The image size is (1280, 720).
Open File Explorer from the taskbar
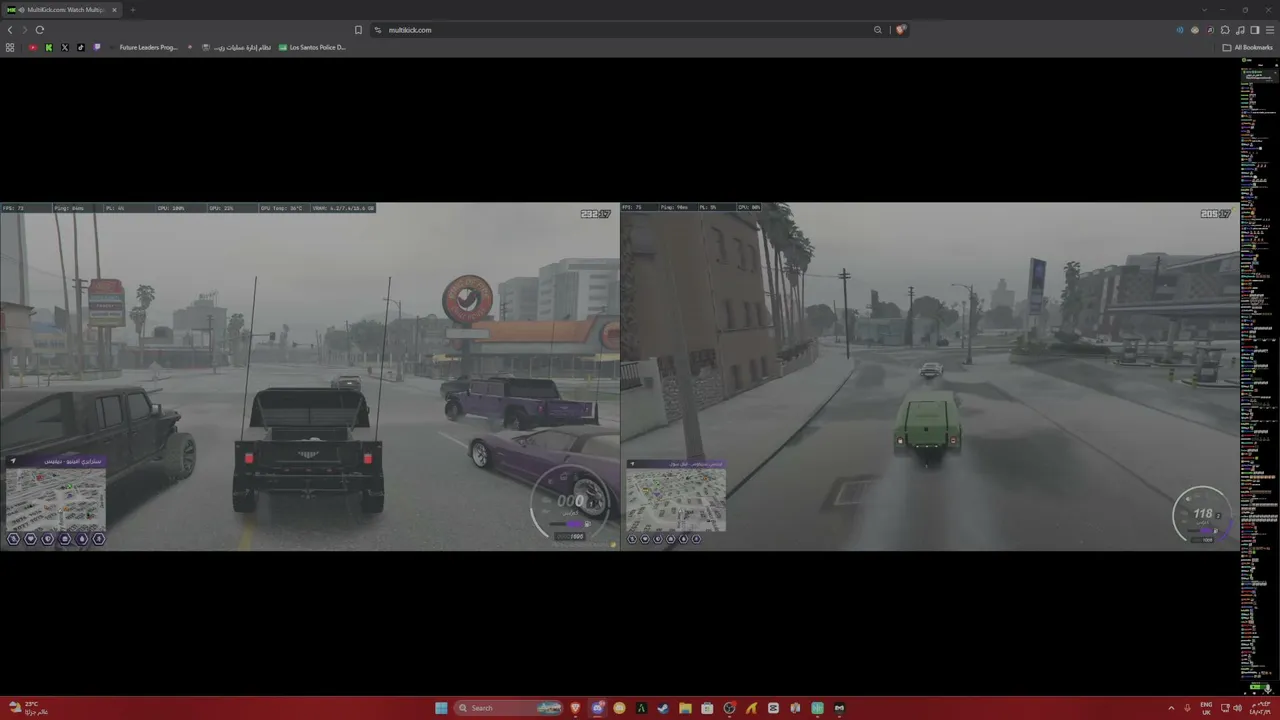685,708
